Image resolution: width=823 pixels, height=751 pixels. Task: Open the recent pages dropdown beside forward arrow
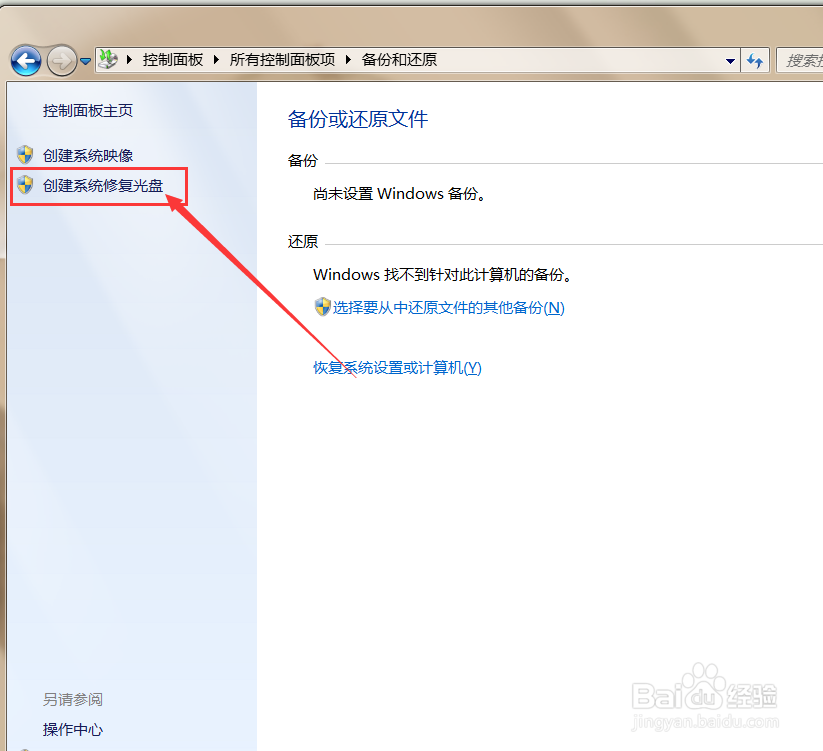click(x=86, y=61)
